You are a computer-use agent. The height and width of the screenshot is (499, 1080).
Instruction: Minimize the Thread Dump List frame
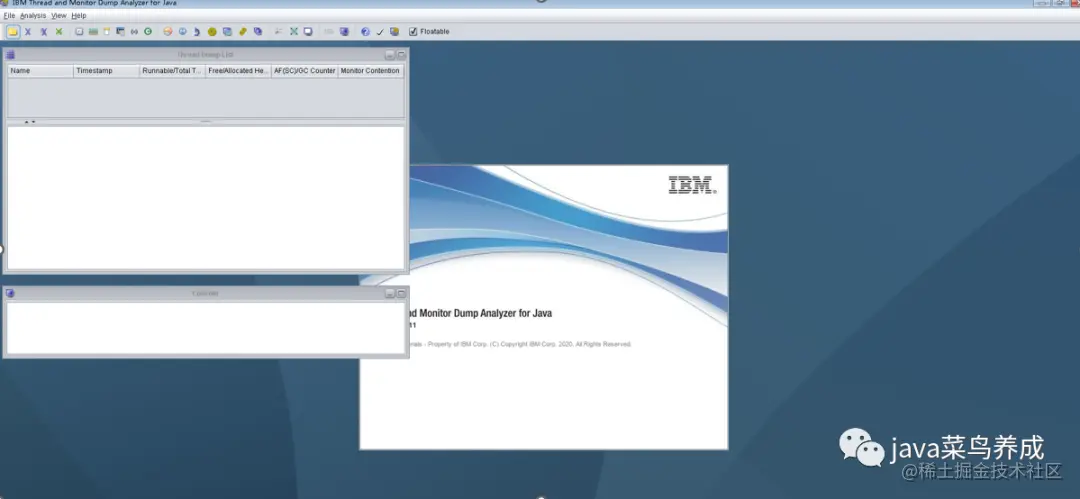coord(390,54)
